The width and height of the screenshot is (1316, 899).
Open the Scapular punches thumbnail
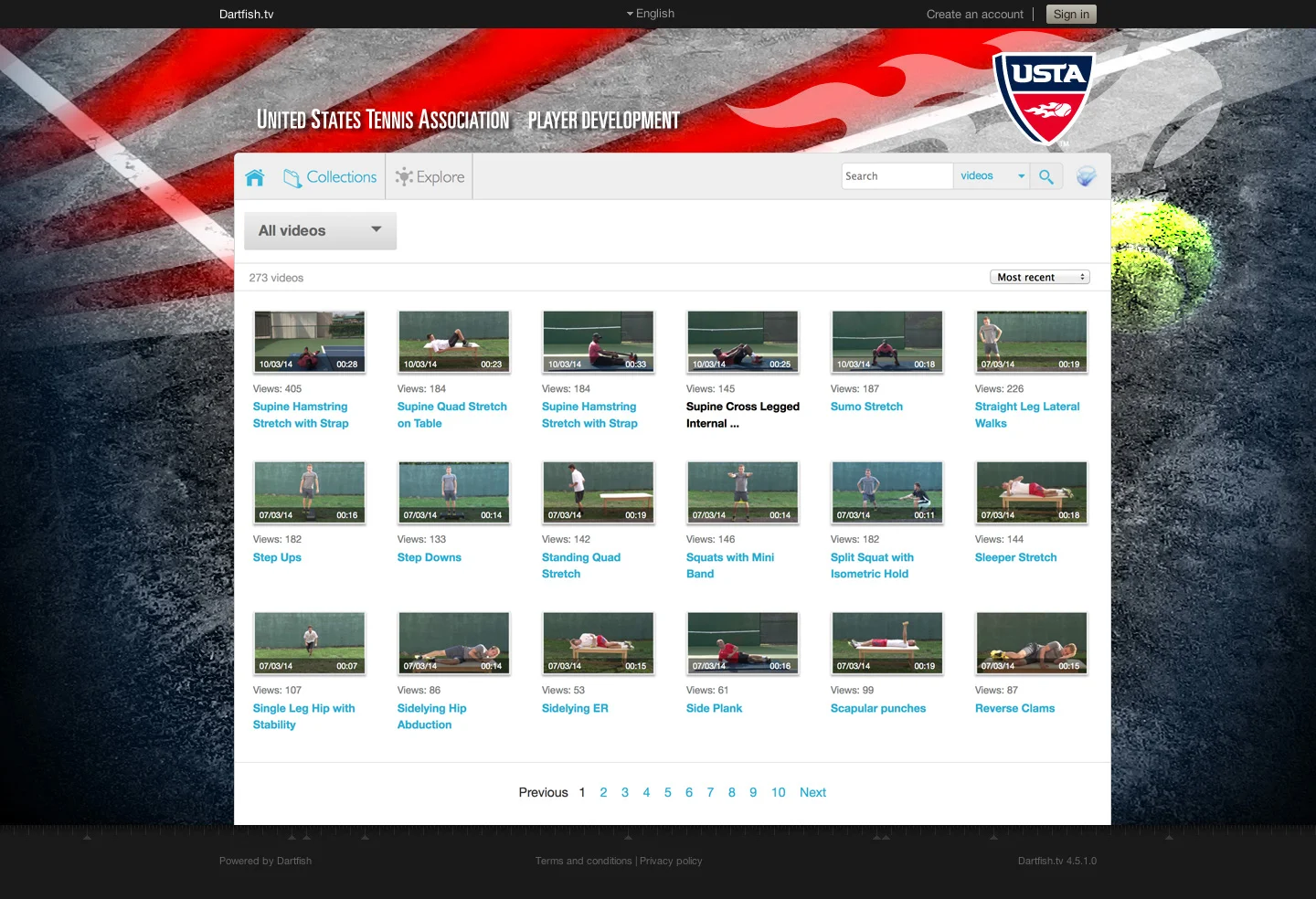(x=887, y=642)
